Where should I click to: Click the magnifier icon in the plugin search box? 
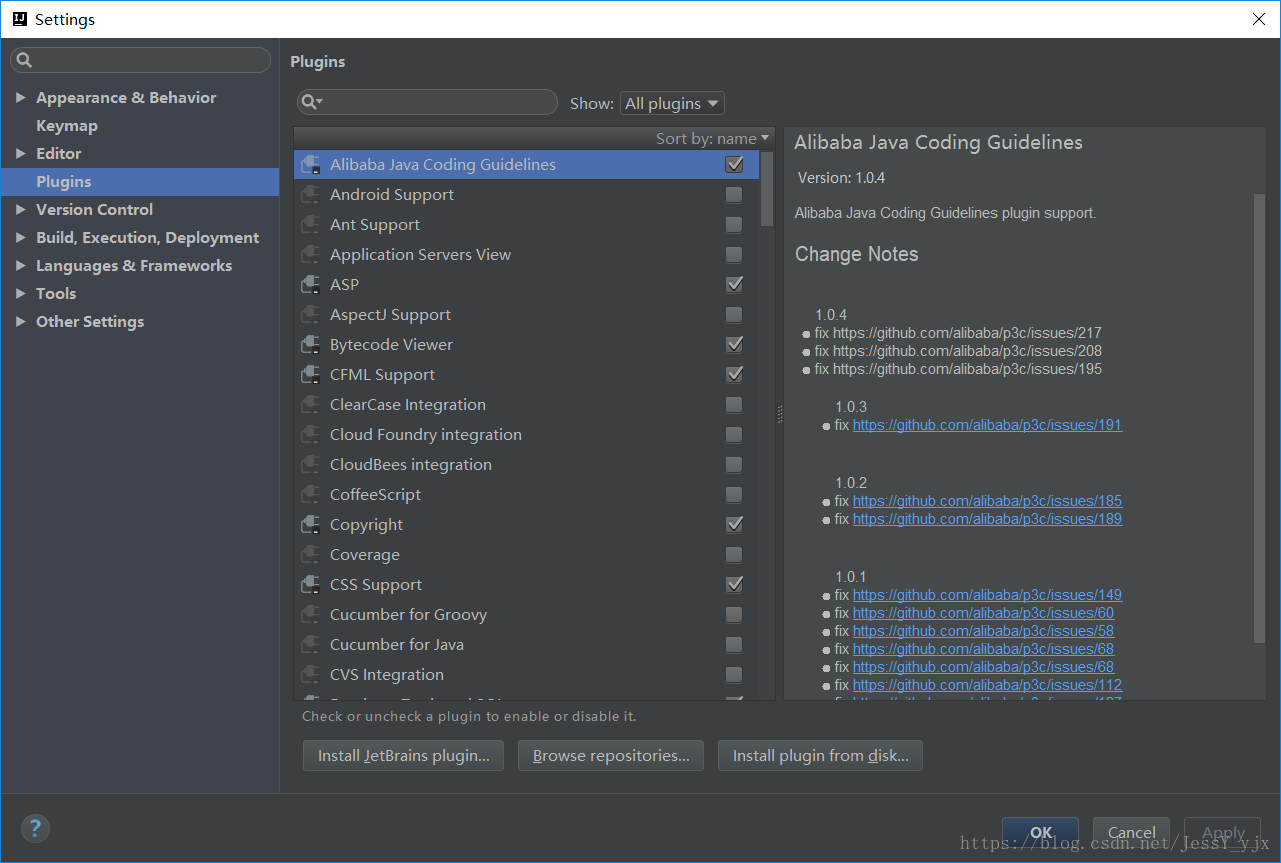(x=312, y=102)
